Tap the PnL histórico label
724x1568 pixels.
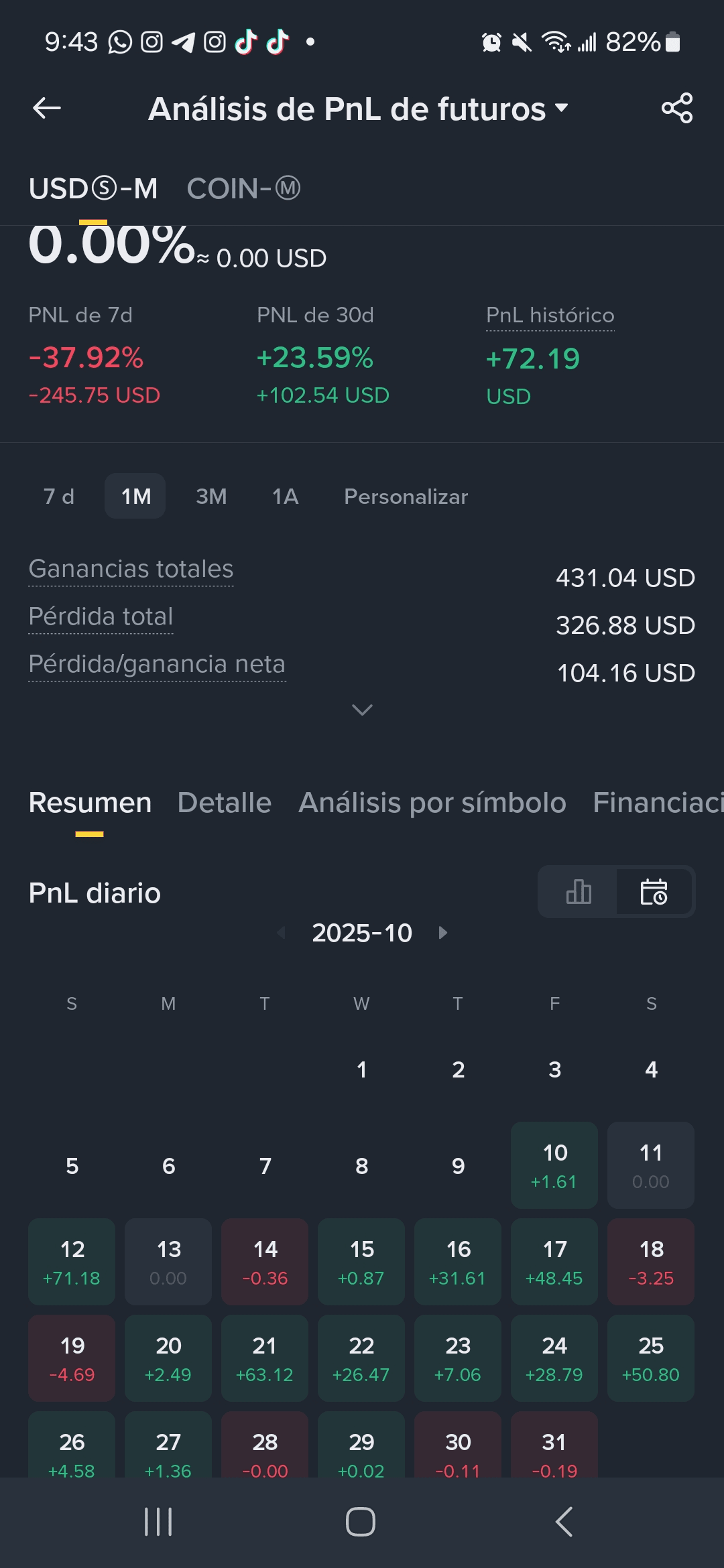(x=550, y=315)
